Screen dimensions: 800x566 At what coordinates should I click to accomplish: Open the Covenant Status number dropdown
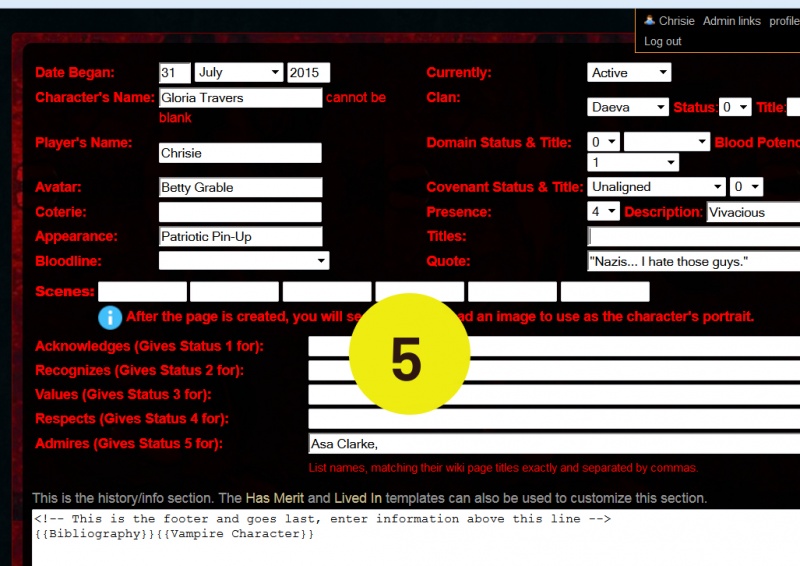(746, 187)
